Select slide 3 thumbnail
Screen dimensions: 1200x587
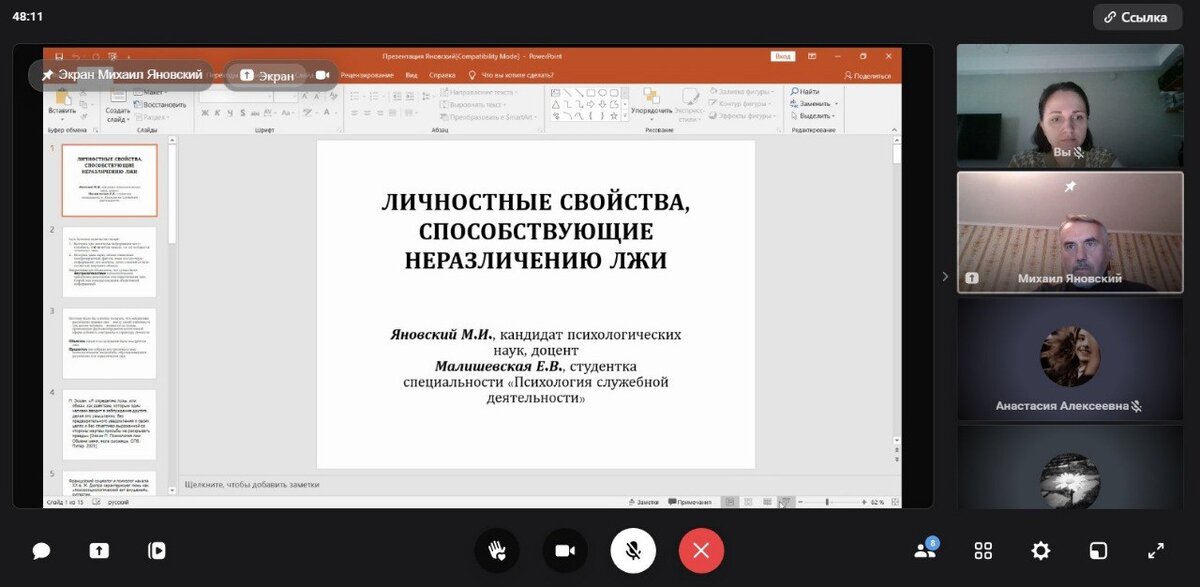[109, 343]
